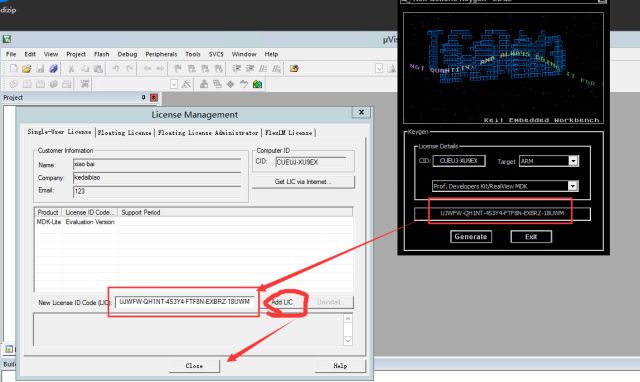The image size is (640, 382).
Task: Open the Peripherals menu
Action: tap(161, 54)
